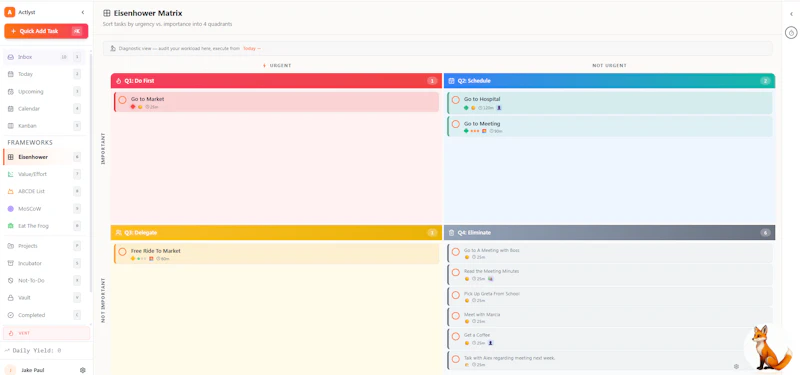800x375 pixels.
Task: Click the Daily Yield text
Action: 37,351
